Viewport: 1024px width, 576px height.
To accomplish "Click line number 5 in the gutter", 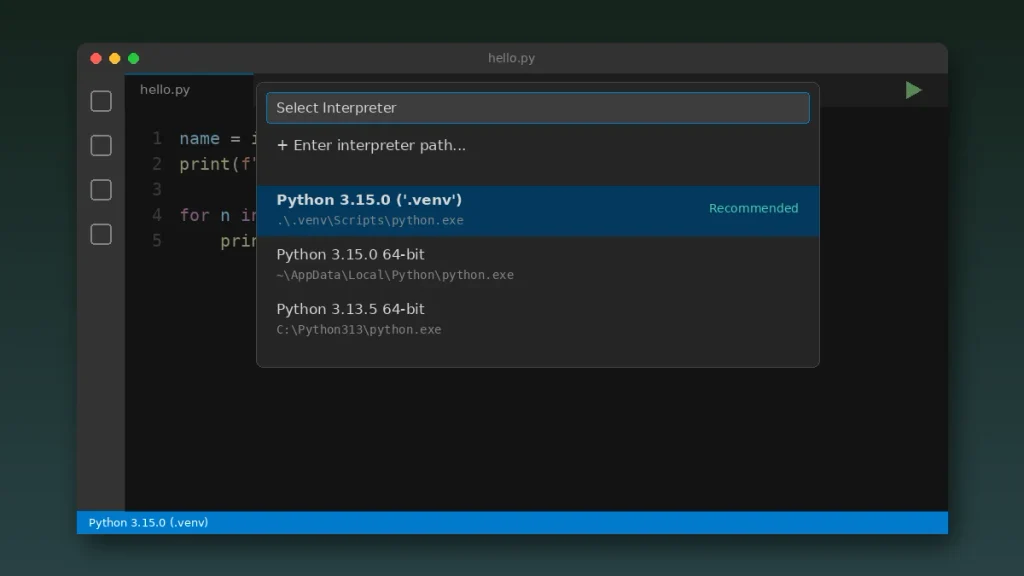I will pos(157,240).
